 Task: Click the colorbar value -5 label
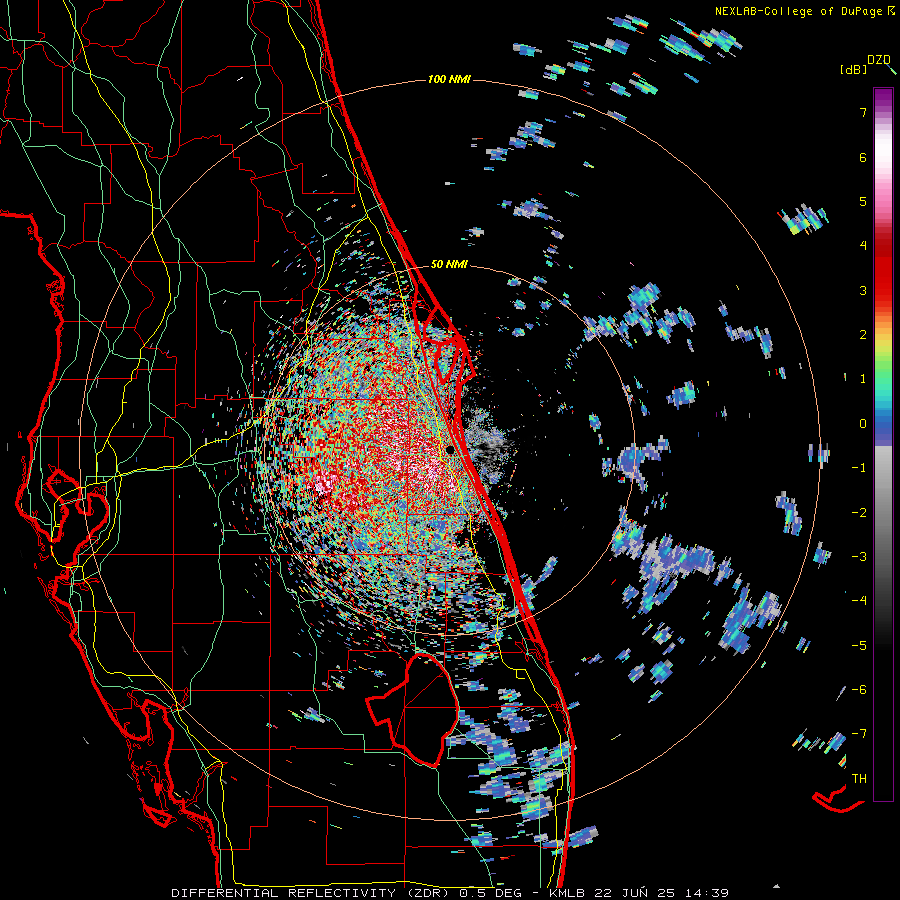click(x=859, y=645)
